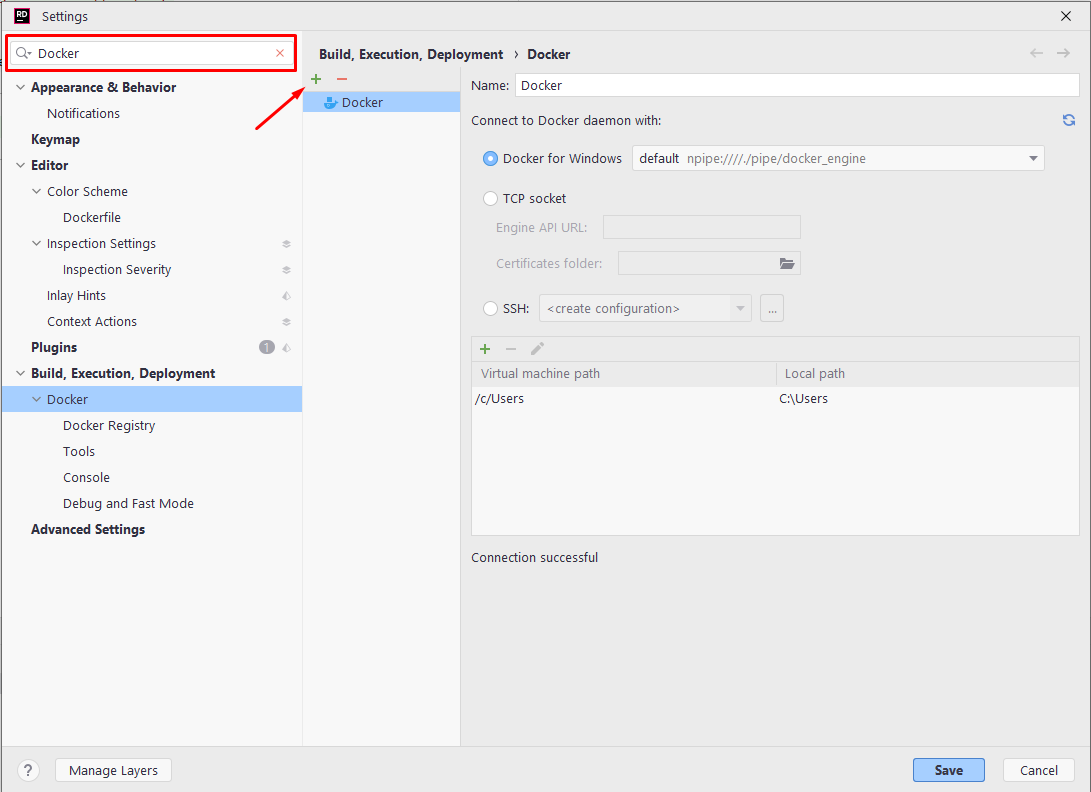
Task: Browse for certificates folder icon
Action: pyautogui.click(x=787, y=263)
